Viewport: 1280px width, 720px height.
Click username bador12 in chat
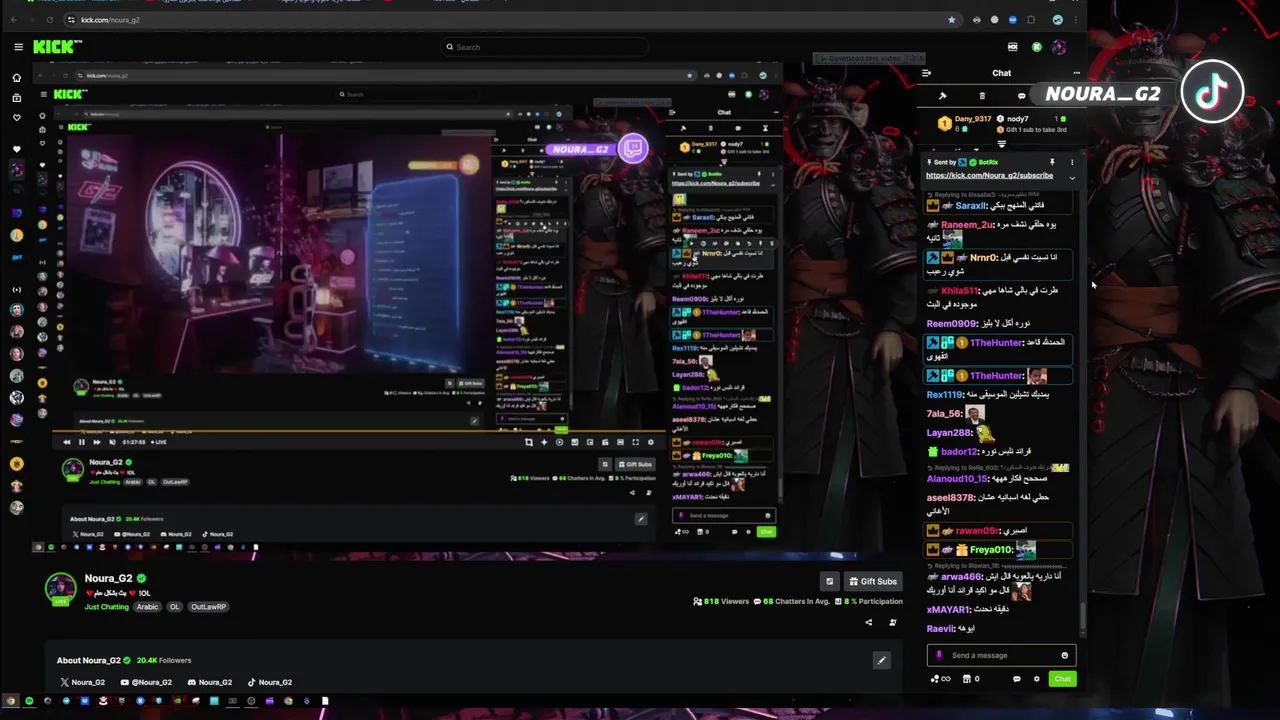click(960, 452)
